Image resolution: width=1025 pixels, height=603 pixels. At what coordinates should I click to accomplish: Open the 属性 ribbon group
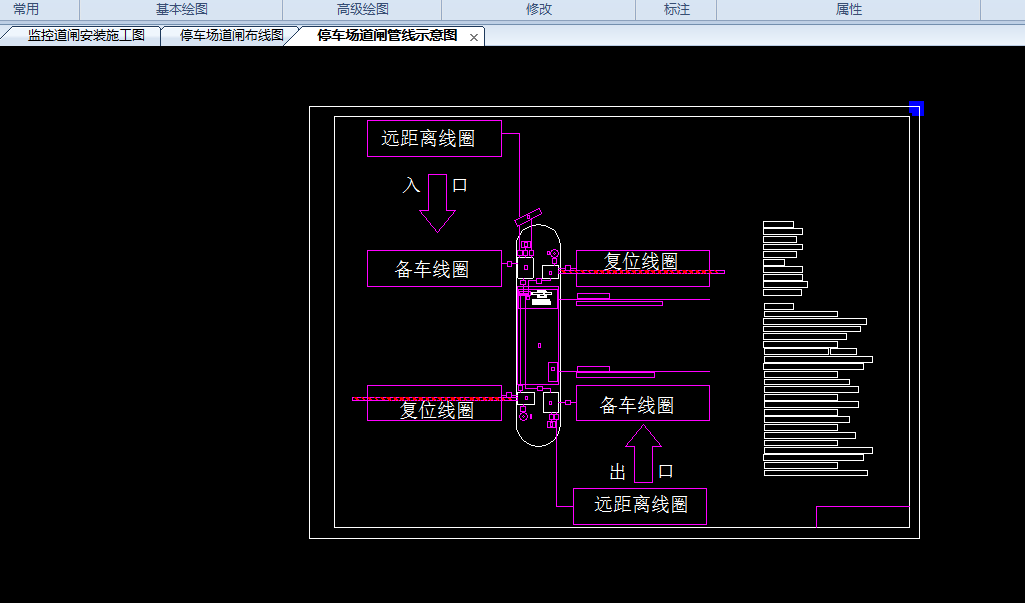coord(849,9)
